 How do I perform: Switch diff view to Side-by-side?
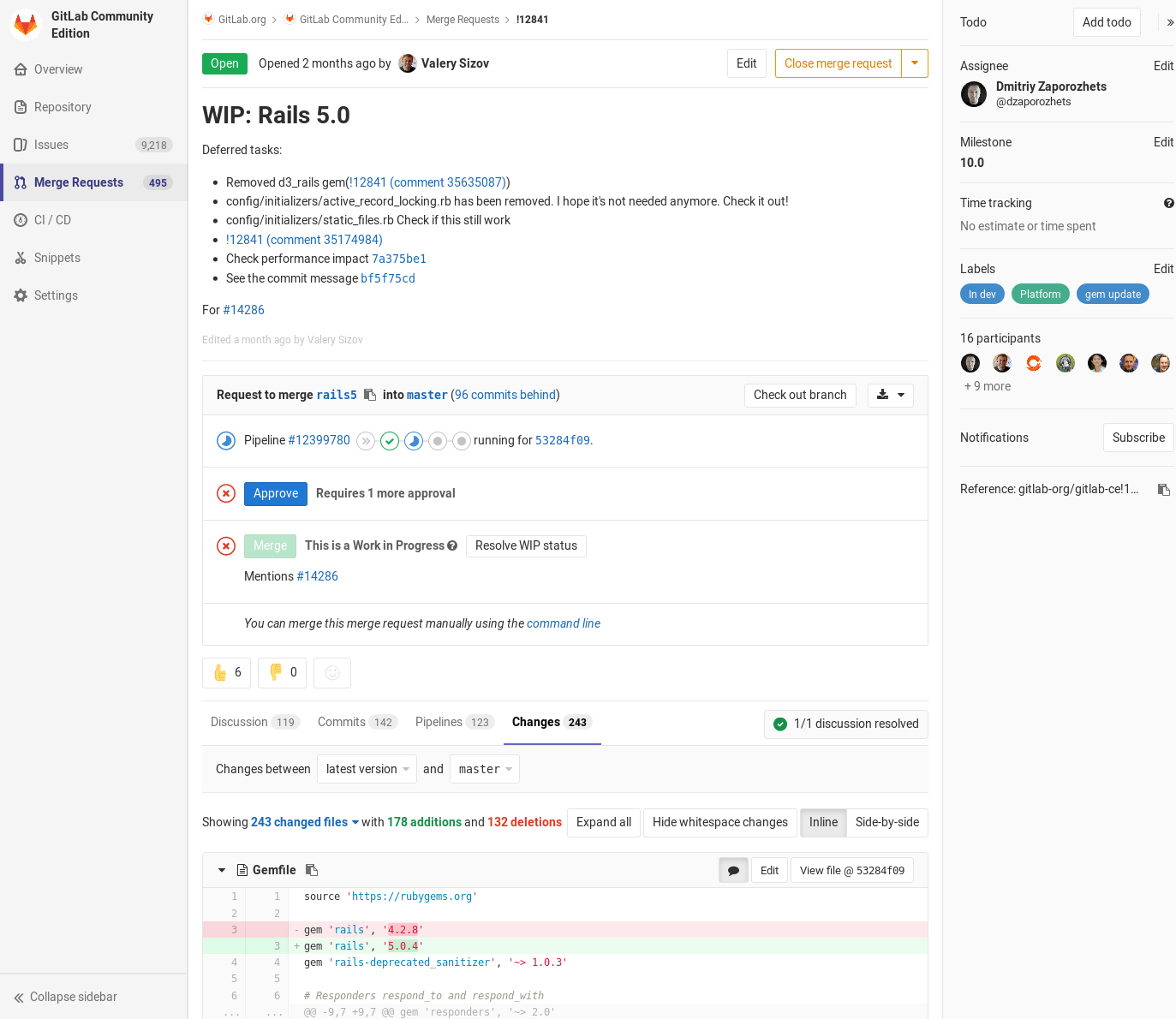[x=886, y=823]
